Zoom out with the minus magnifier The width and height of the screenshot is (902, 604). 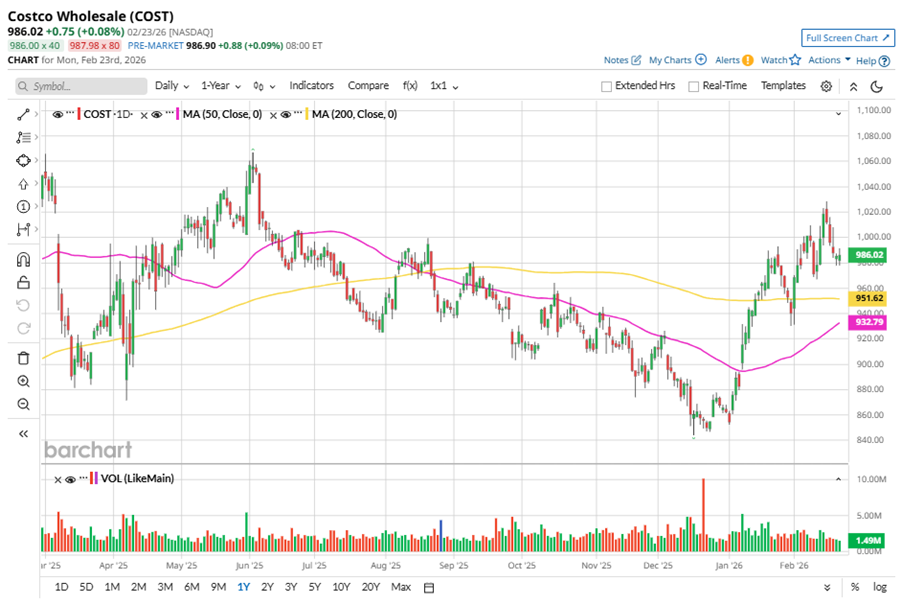pyautogui.click(x=23, y=404)
